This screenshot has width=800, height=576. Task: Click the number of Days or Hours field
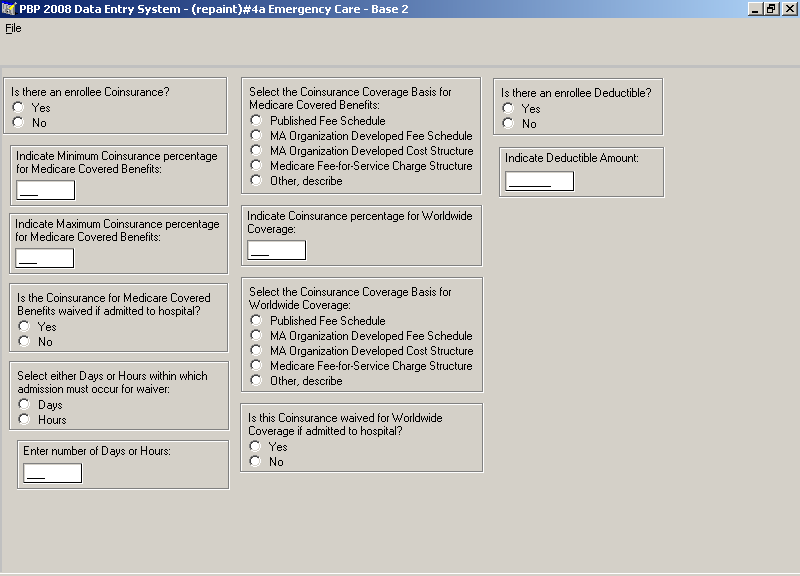click(x=53, y=473)
